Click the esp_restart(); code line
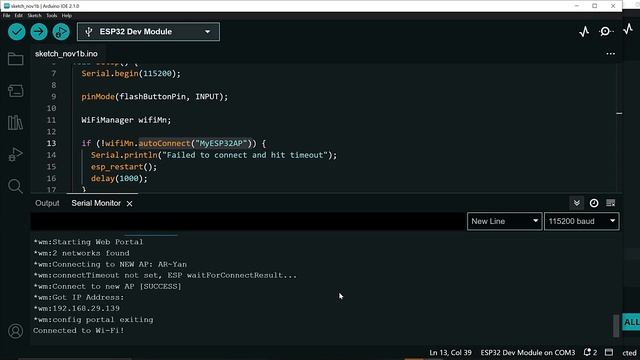This screenshot has height=360, width=640. click(x=124, y=167)
